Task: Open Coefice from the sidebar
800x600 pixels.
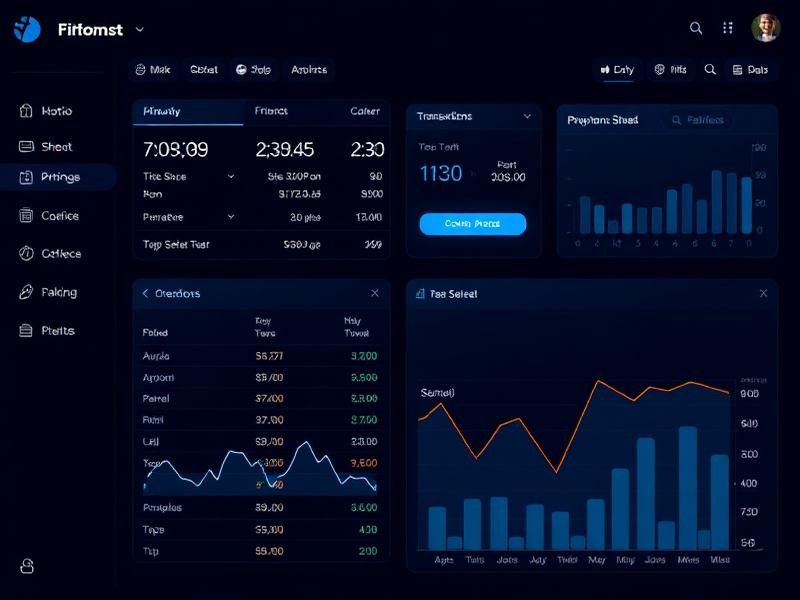Action: pos(49,216)
